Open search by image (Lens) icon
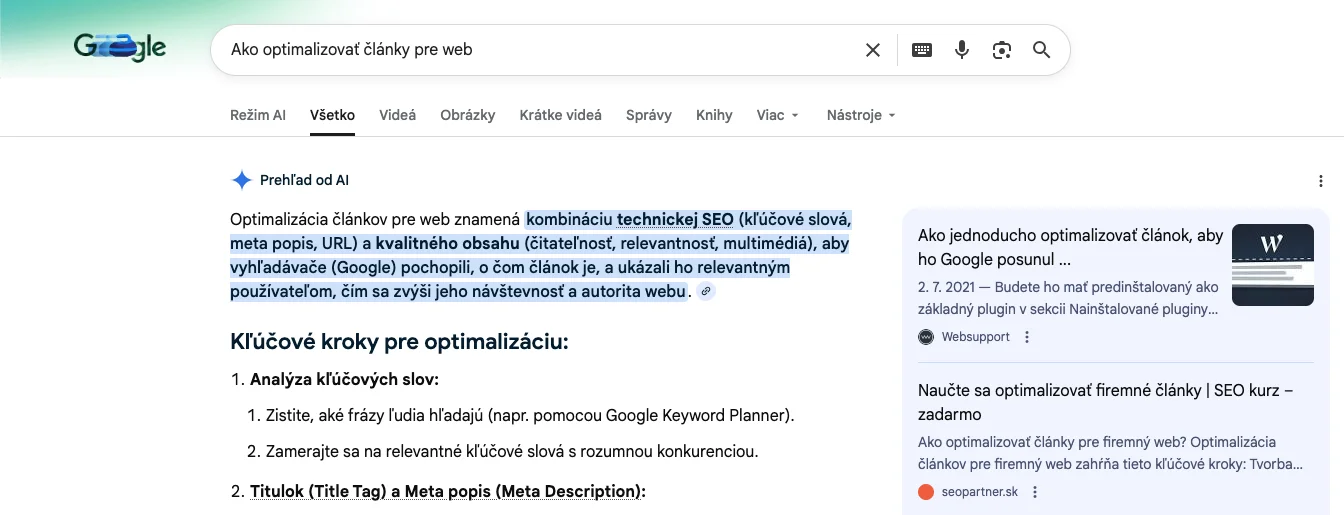This screenshot has width=1344, height=515. coord(1002,50)
